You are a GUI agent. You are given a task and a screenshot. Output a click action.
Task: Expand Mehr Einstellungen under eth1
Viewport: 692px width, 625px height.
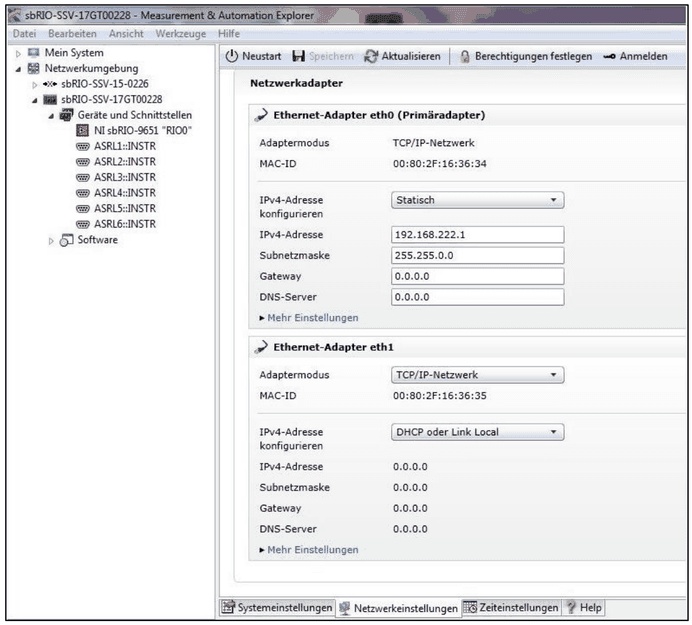pos(309,550)
